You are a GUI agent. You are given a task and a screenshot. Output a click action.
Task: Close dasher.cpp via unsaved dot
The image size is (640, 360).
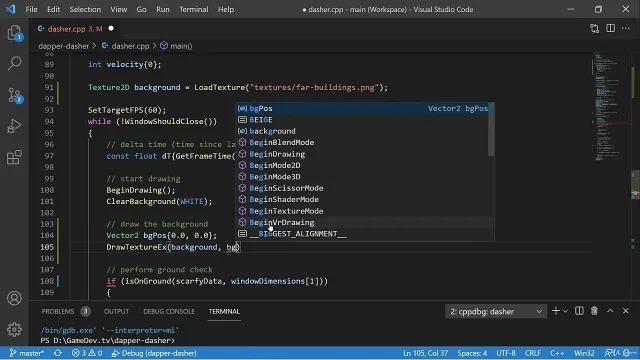pos(111,29)
